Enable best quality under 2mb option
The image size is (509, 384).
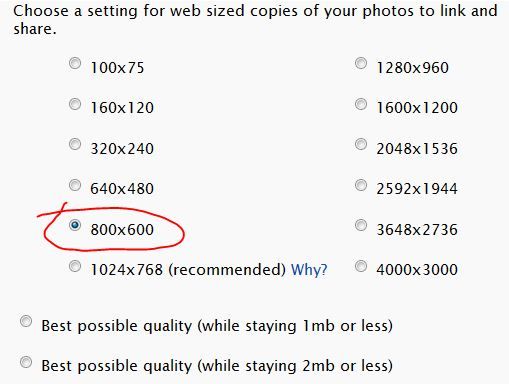click(x=26, y=362)
